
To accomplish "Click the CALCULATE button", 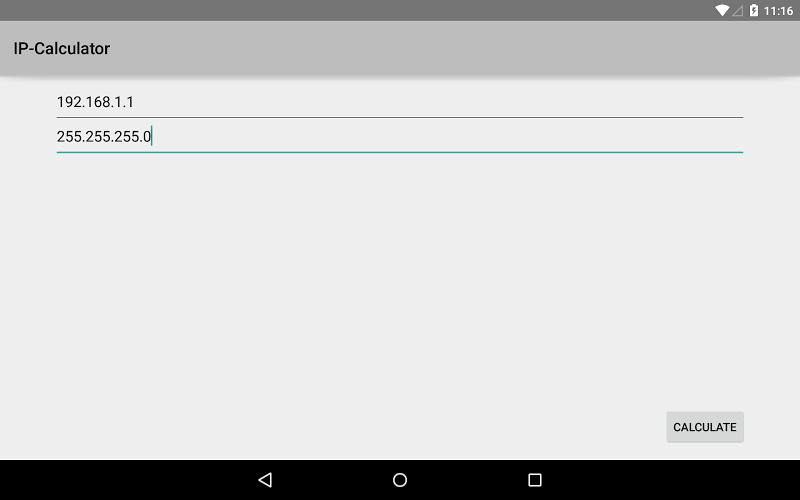I will [705, 427].
